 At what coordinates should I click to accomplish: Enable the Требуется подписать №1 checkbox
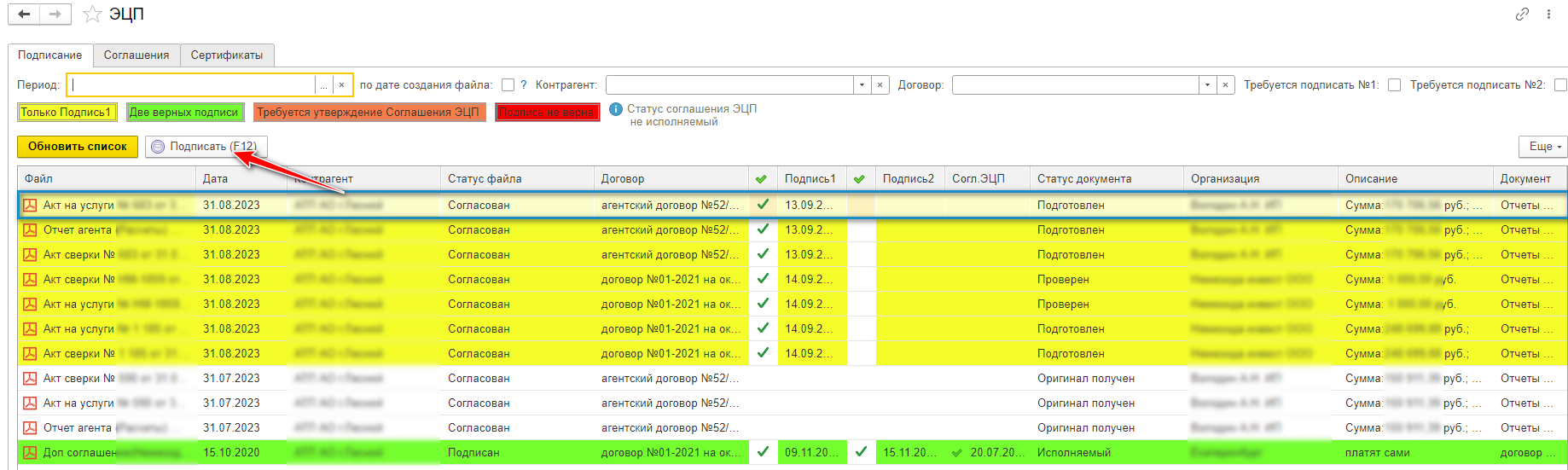point(1394,85)
